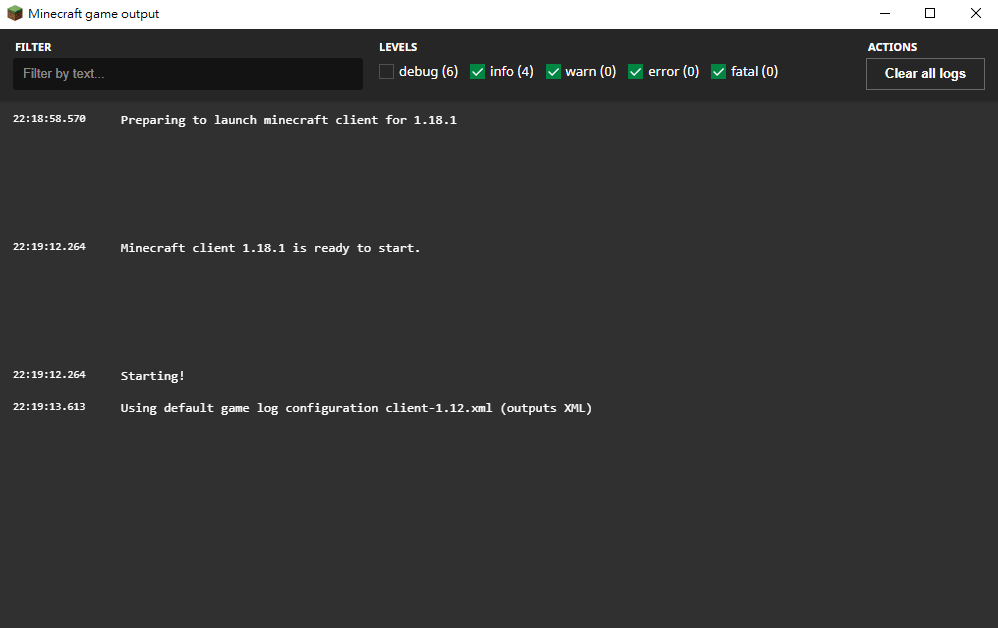This screenshot has height=628, width=998.
Task: Select the 'Starting!' log entry
Action: (x=153, y=376)
